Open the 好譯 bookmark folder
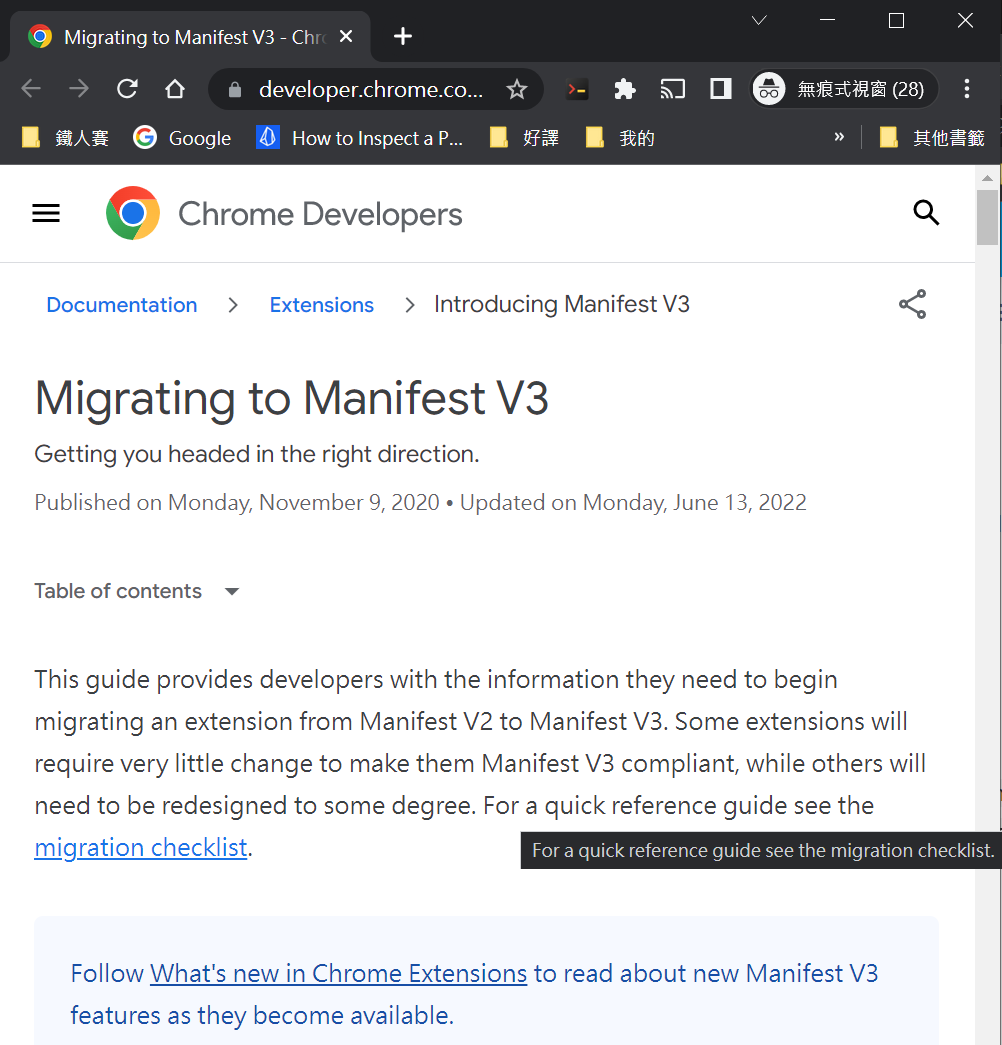The width and height of the screenshot is (1002, 1045). (x=524, y=138)
